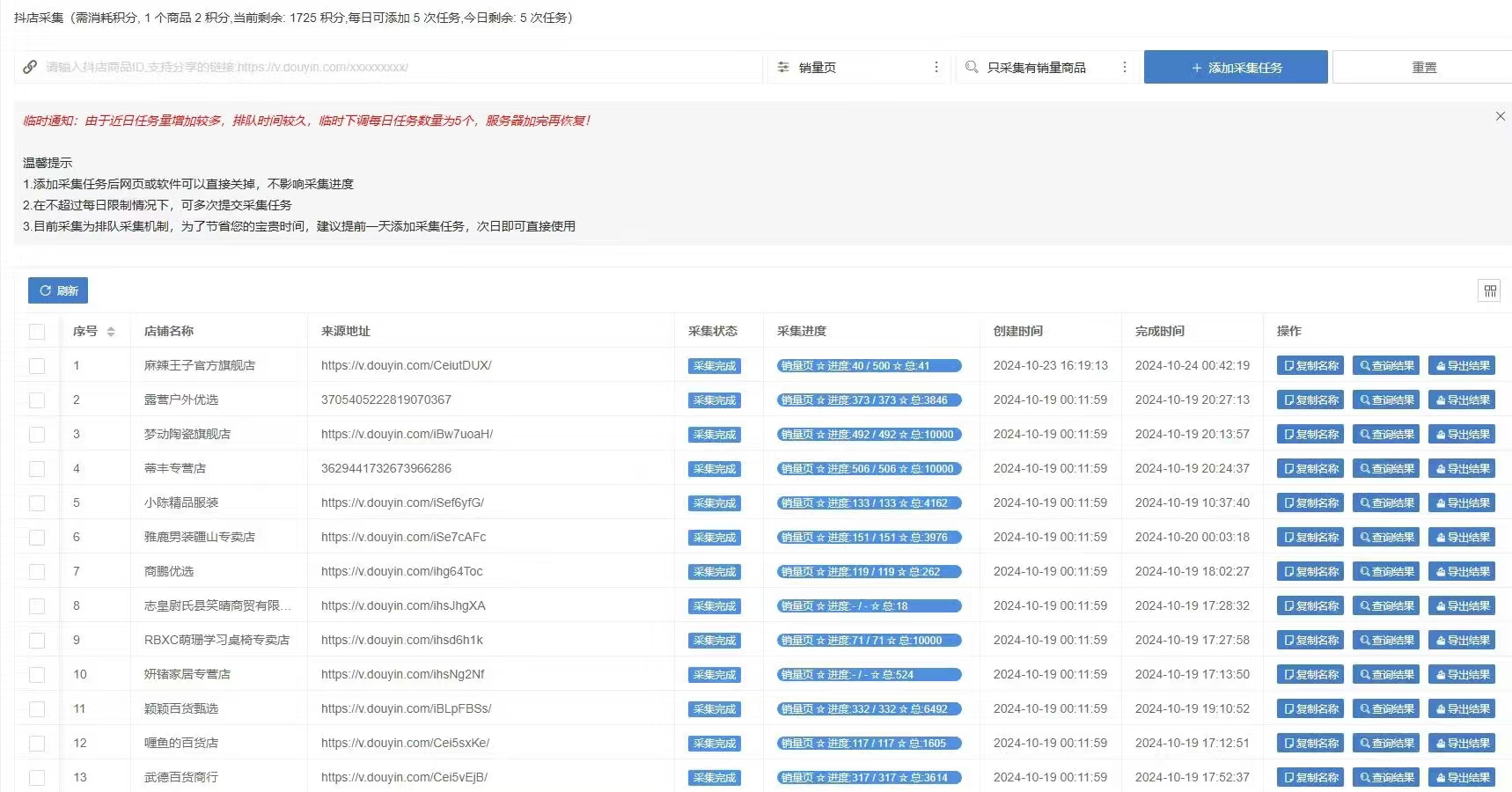Click the 采集状态 column header

pyautogui.click(x=713, y=331)
